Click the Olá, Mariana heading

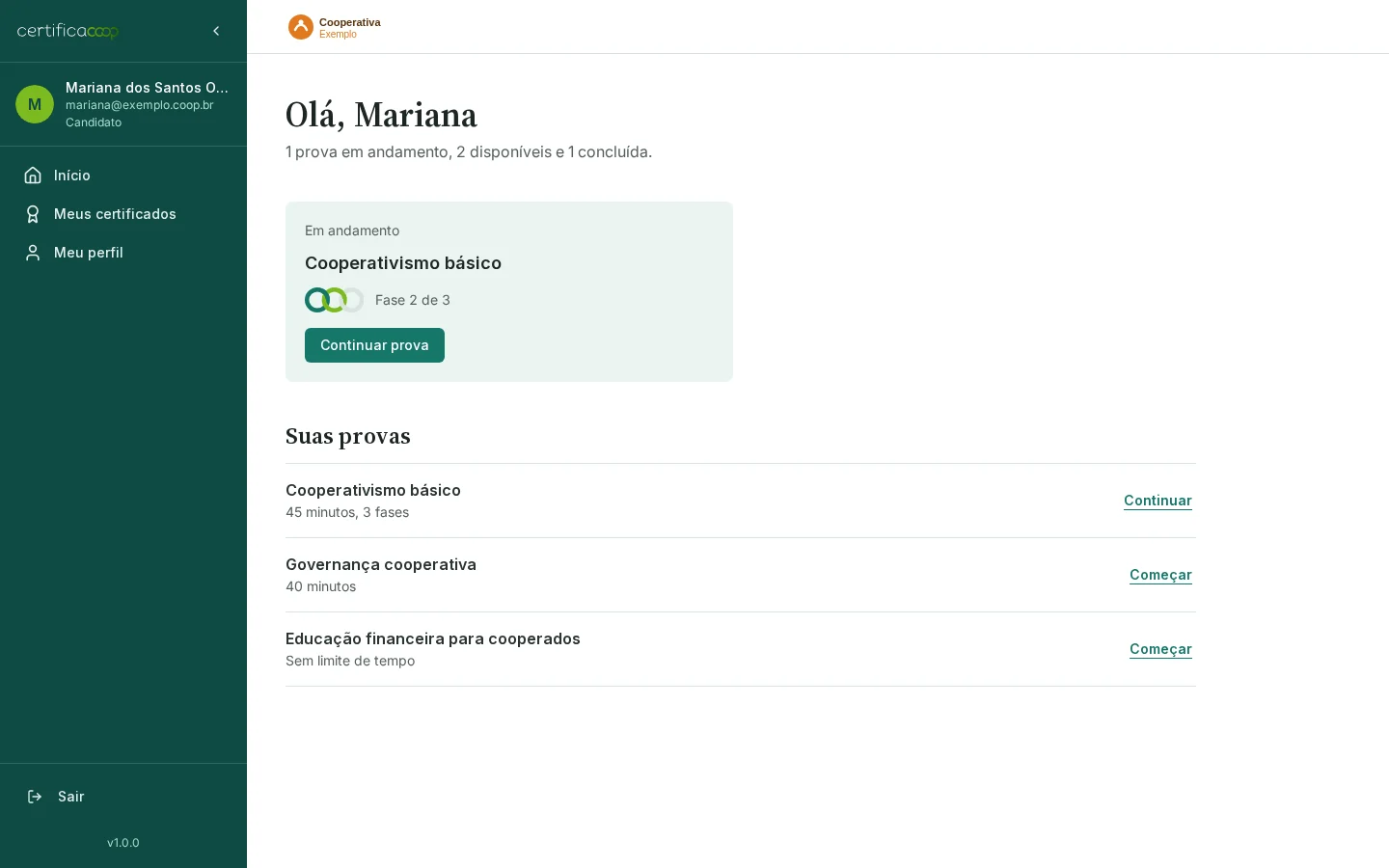pyautogui.click(x=381, y=115)
